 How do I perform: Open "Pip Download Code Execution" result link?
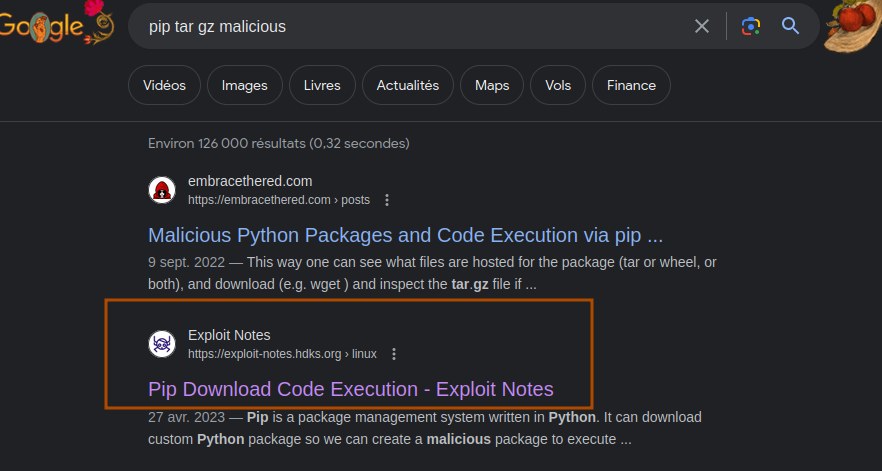pyautogui.click(x=350, y=389)
